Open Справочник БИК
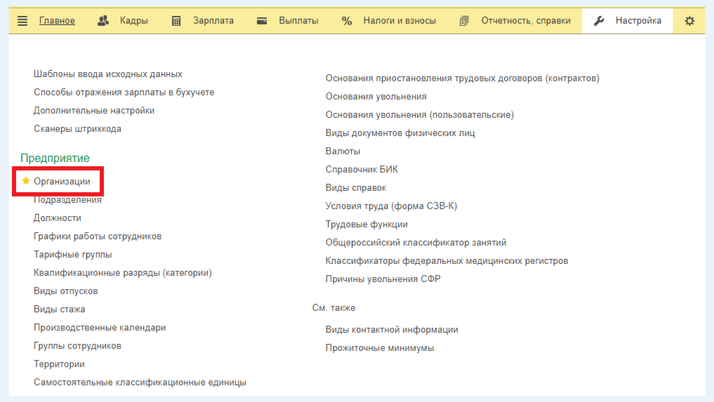 362,169
